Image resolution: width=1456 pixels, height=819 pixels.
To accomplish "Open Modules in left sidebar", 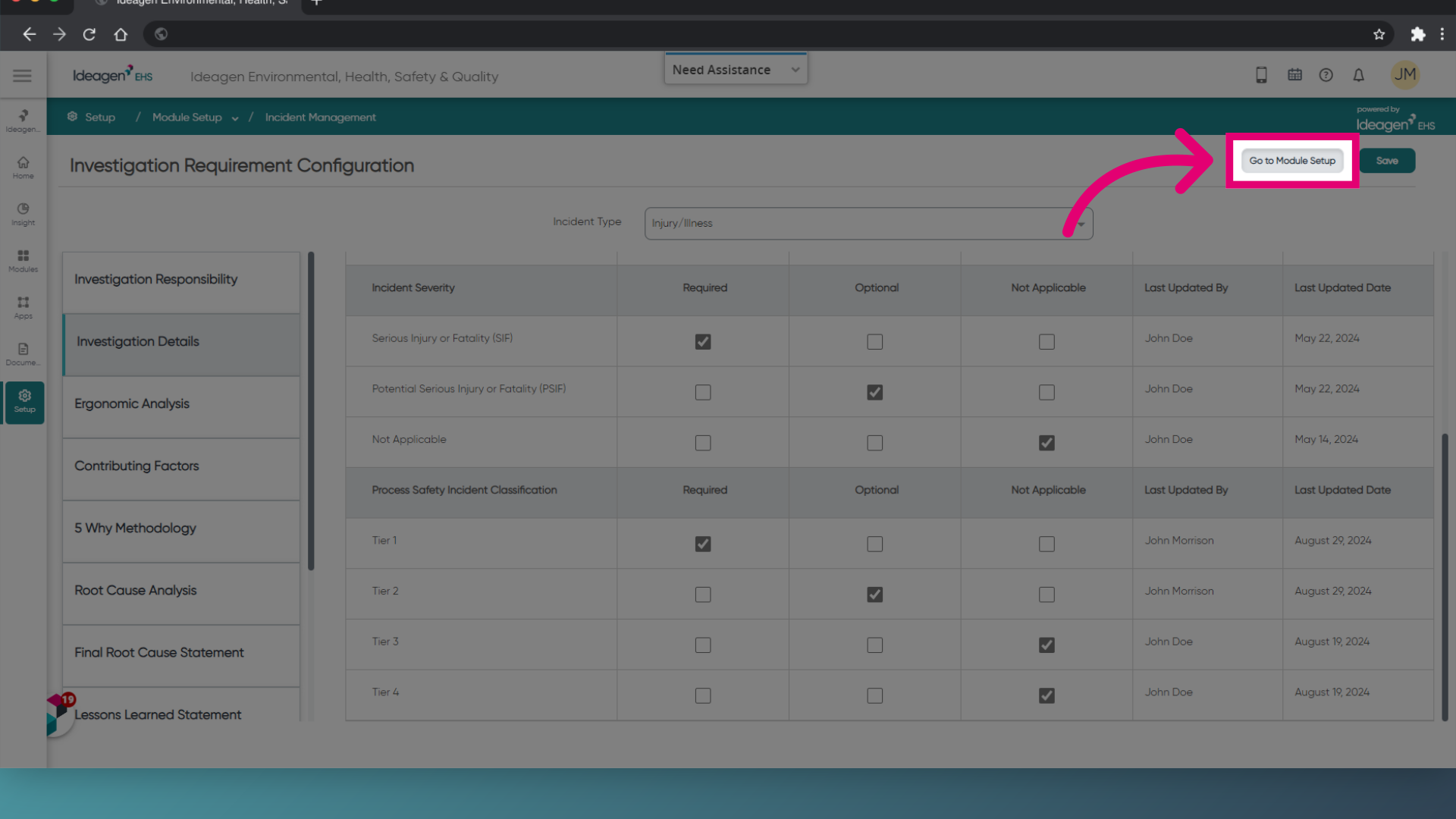I will coord(23,261).
